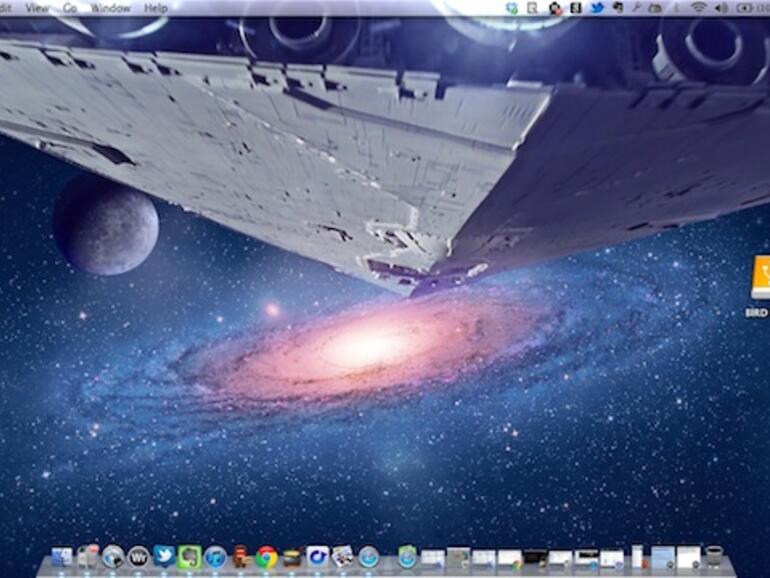This screenshot has height=578, width=770.
Task: Open the View menu
Action: 37,8
